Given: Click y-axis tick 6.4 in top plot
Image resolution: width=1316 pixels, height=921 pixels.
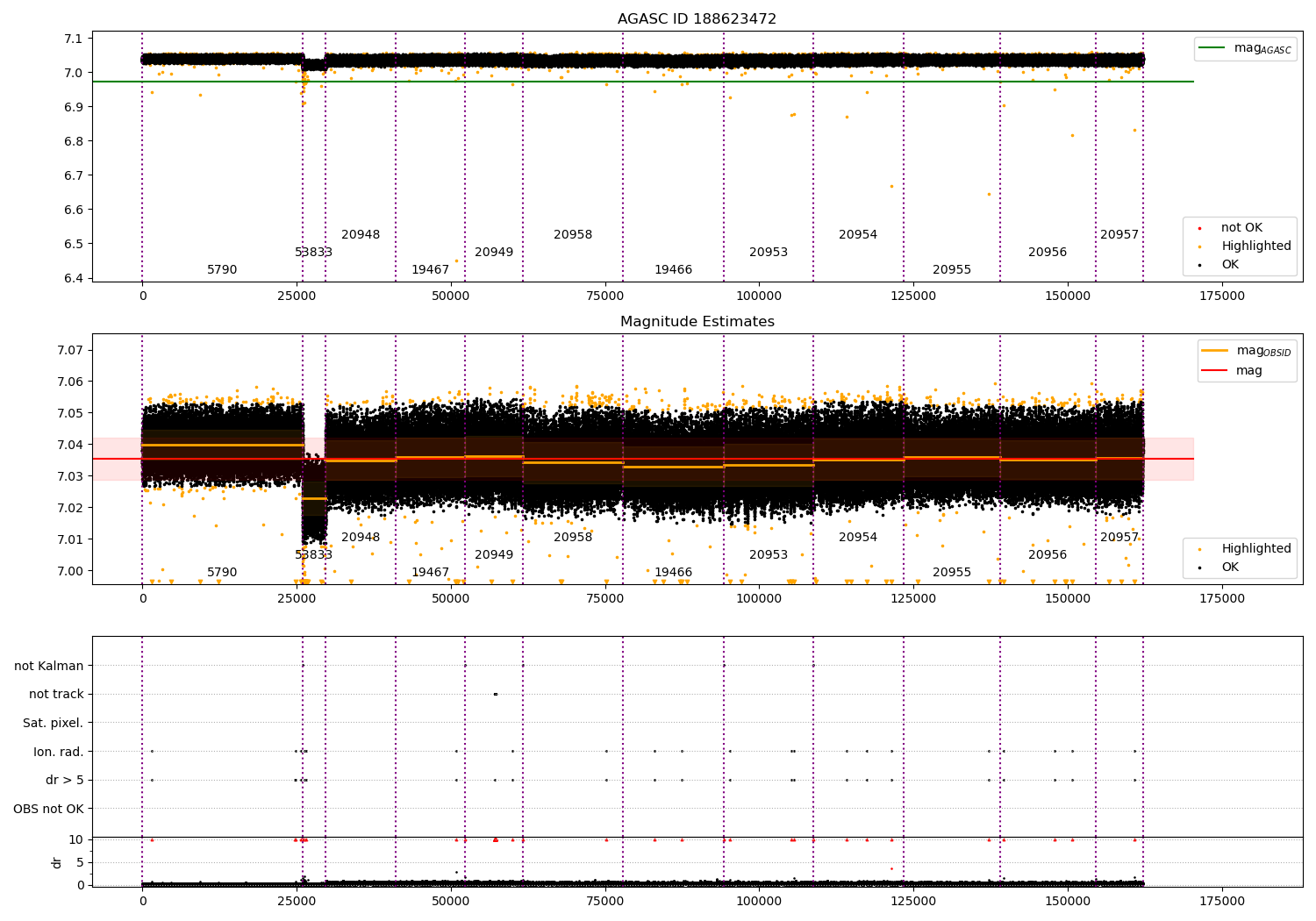Looking at the screenshot, I should click(x=75, y=278).
